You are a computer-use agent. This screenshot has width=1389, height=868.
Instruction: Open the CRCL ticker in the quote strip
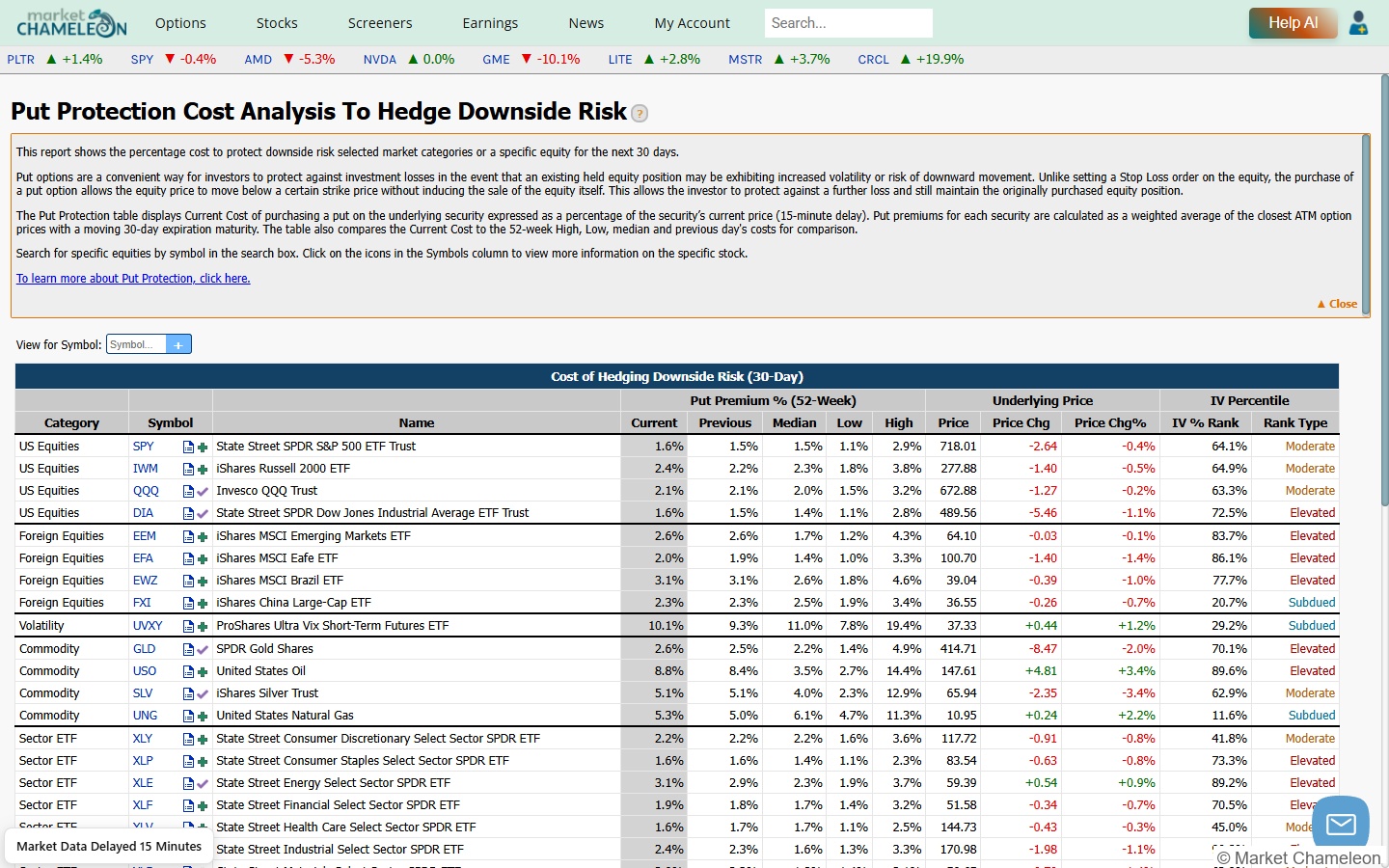tap(874, 60)
